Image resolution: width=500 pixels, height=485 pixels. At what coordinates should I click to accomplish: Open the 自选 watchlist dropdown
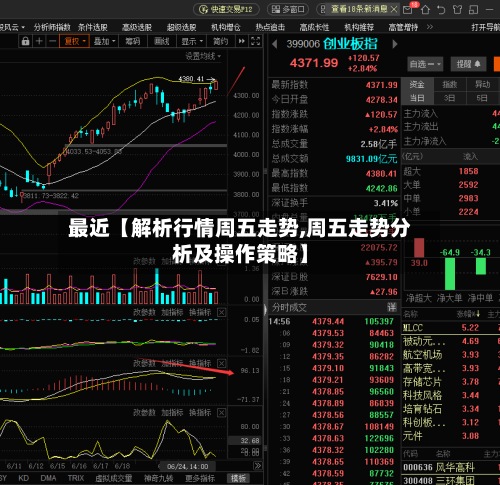click(425, 64)
